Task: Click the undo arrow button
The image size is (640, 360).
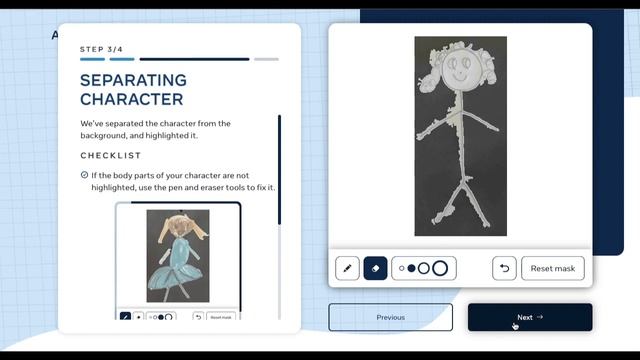Action: pyautogui.click(x=504, y=268)
